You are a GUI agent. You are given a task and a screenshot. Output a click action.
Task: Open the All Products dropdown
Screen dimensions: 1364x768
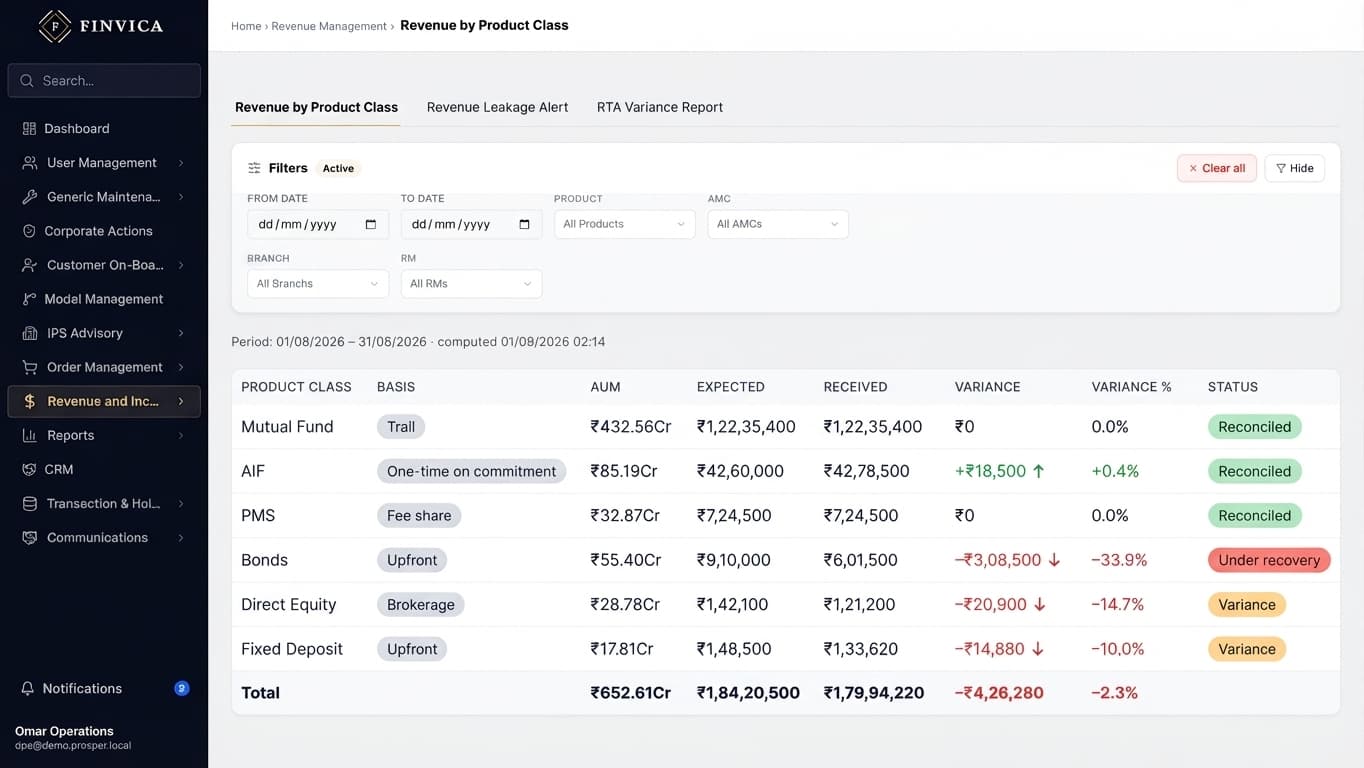[624, 224]
